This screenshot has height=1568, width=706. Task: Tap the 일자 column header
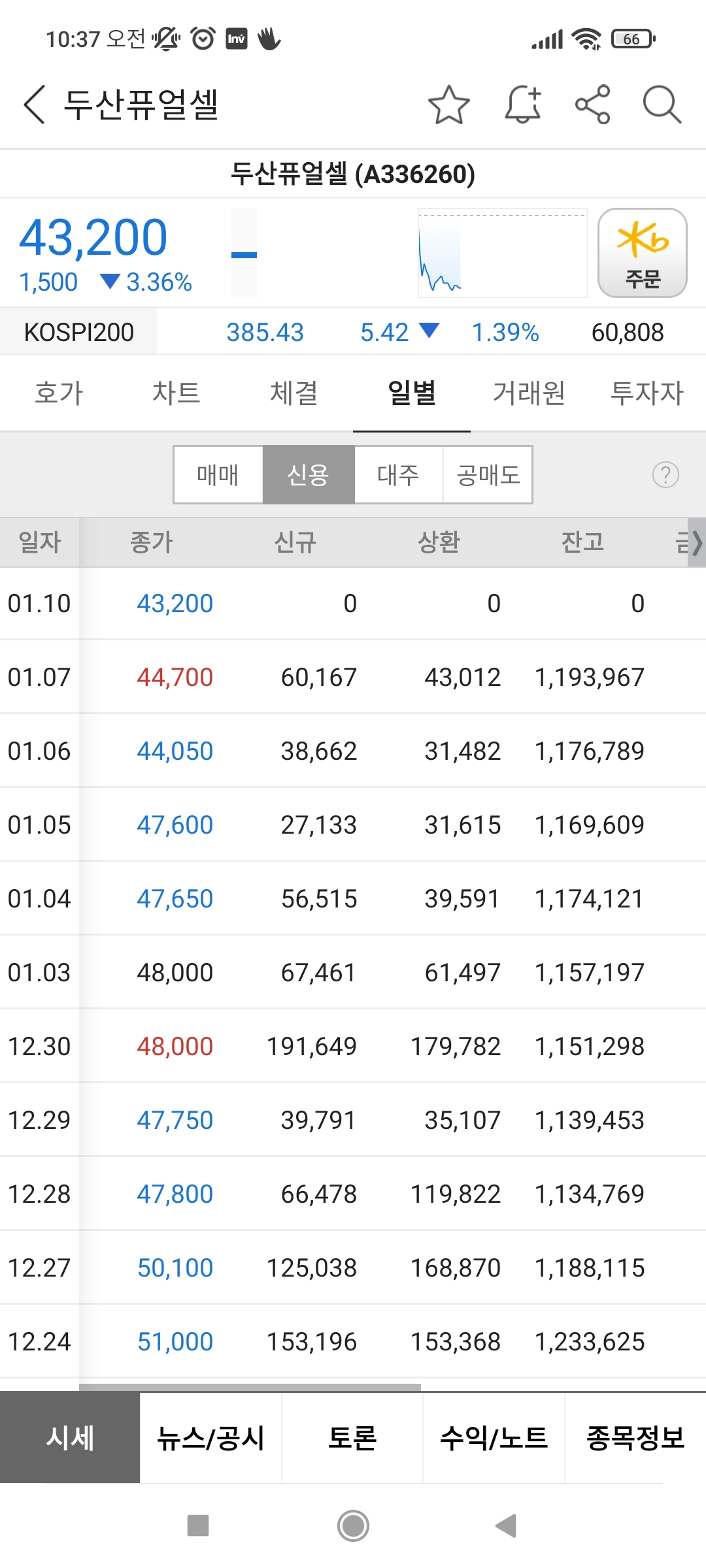pos(40,542)
